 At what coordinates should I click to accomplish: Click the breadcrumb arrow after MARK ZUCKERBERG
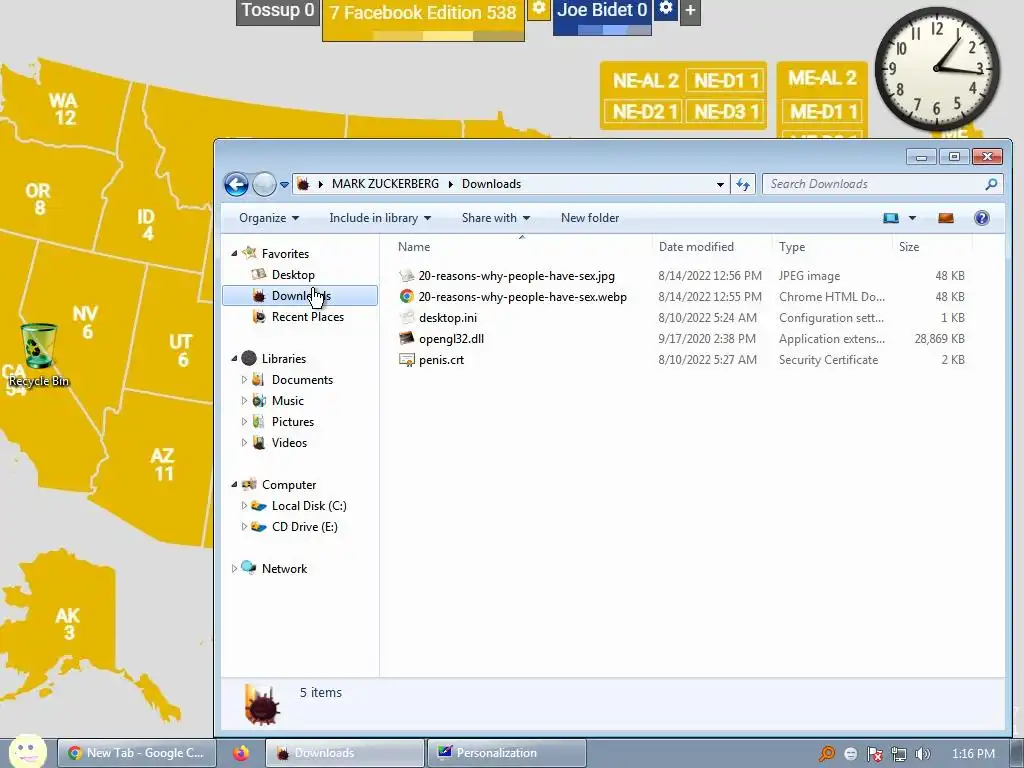point(451,184)
